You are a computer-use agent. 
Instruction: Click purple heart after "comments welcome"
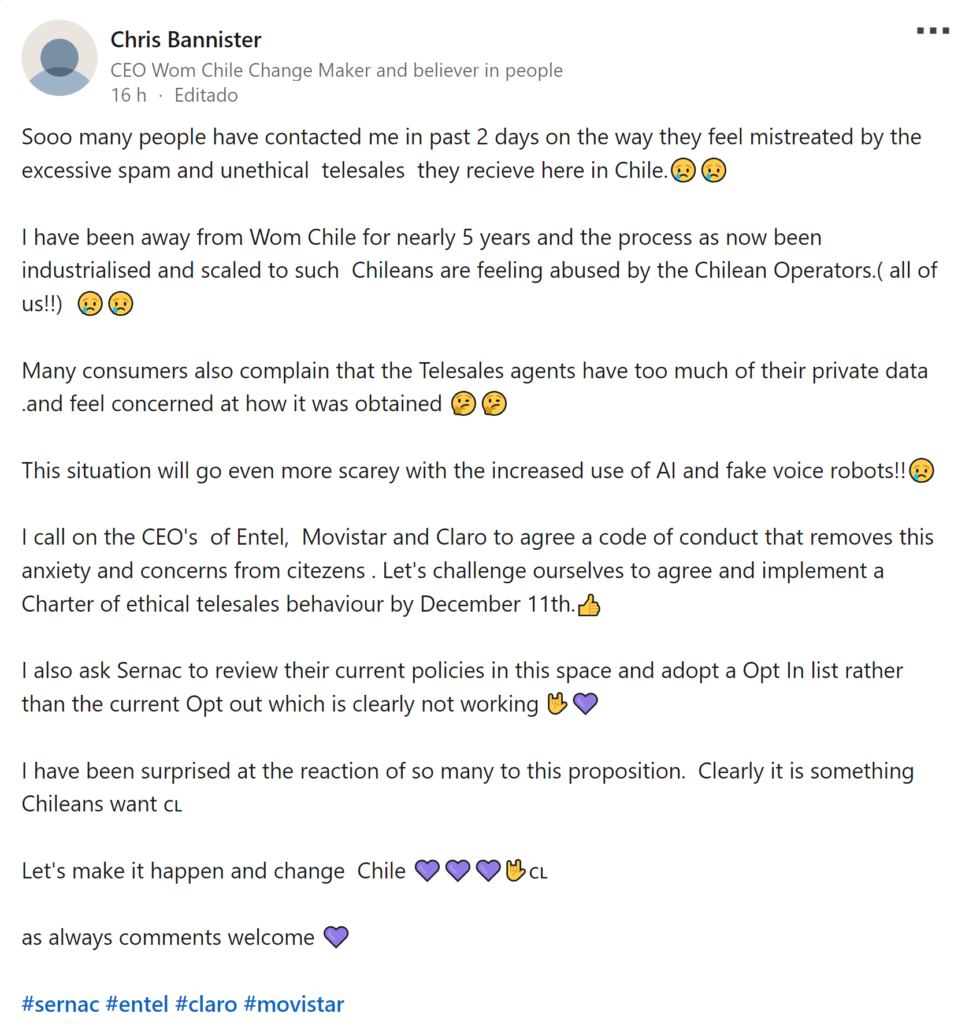tap(336, 938)
